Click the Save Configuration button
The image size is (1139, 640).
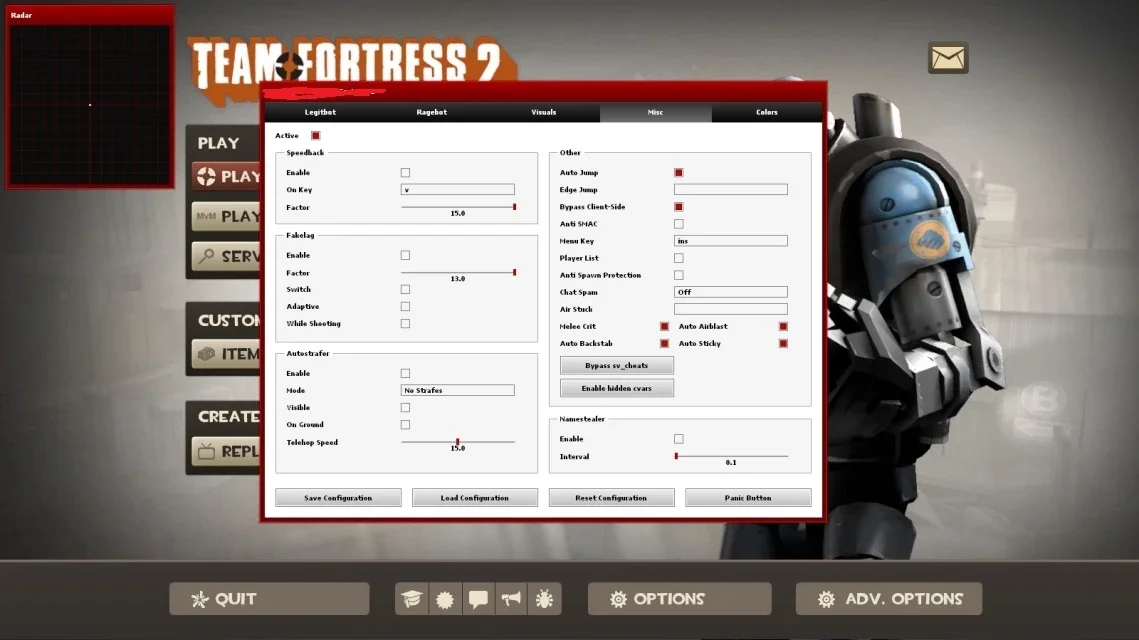pyautogui.click(x=338, y=498)
